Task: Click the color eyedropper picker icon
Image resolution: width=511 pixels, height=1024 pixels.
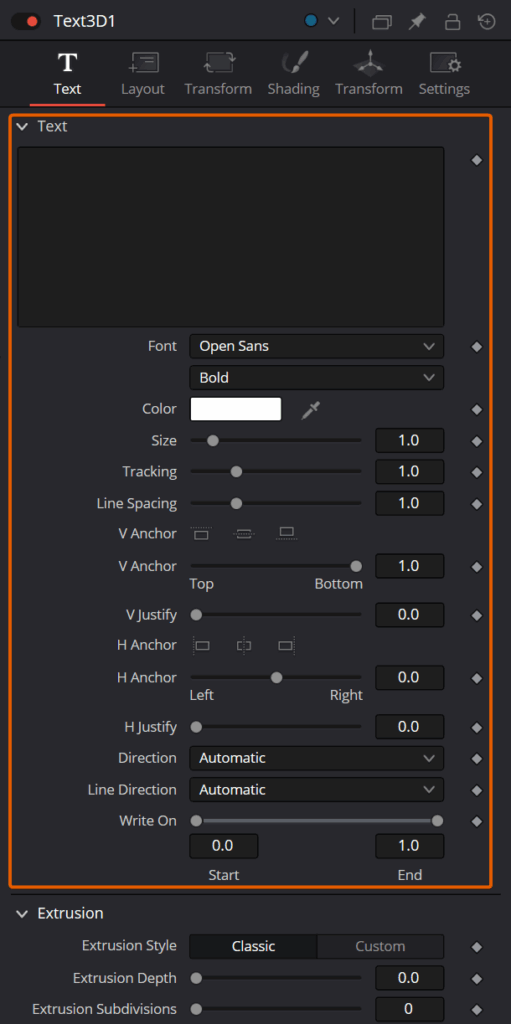Action: point(311,410)
